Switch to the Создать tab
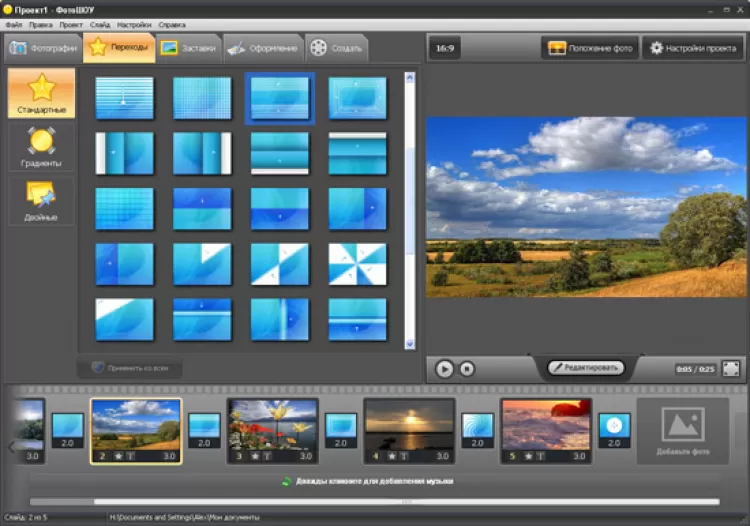 click(336, 48)
